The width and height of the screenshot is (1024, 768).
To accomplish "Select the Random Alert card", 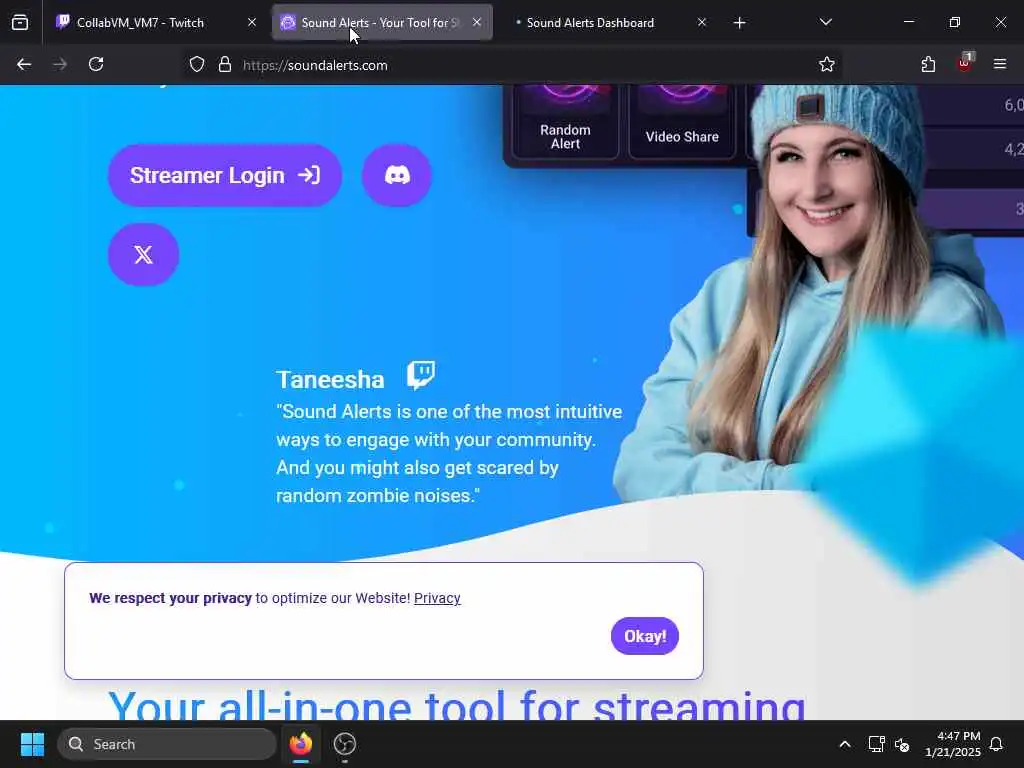I will [x=565, y=122].
